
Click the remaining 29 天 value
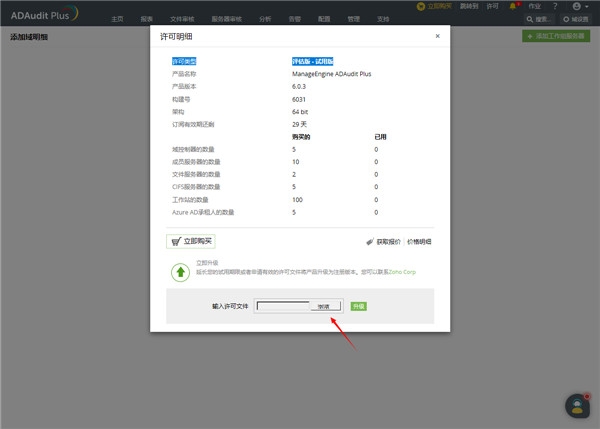click(x=300, y=124)
